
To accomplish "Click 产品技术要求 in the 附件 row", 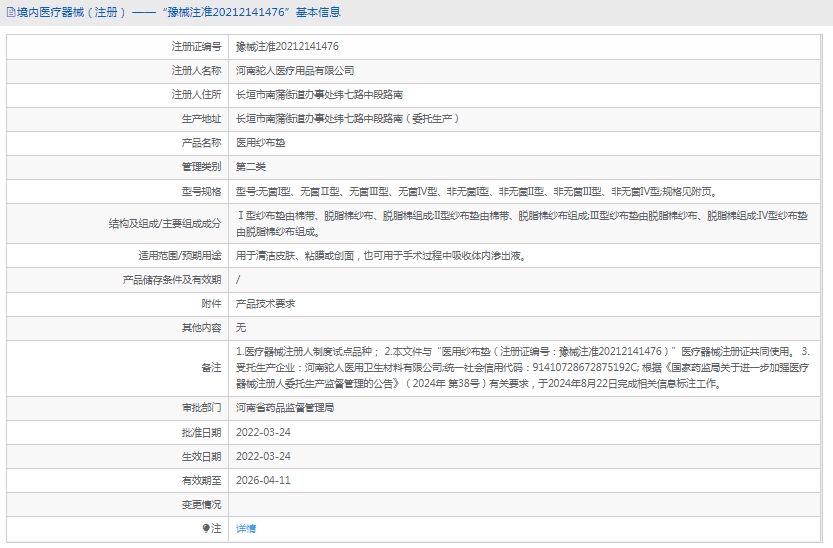I will pyautogui.click(x=265, y=303).
